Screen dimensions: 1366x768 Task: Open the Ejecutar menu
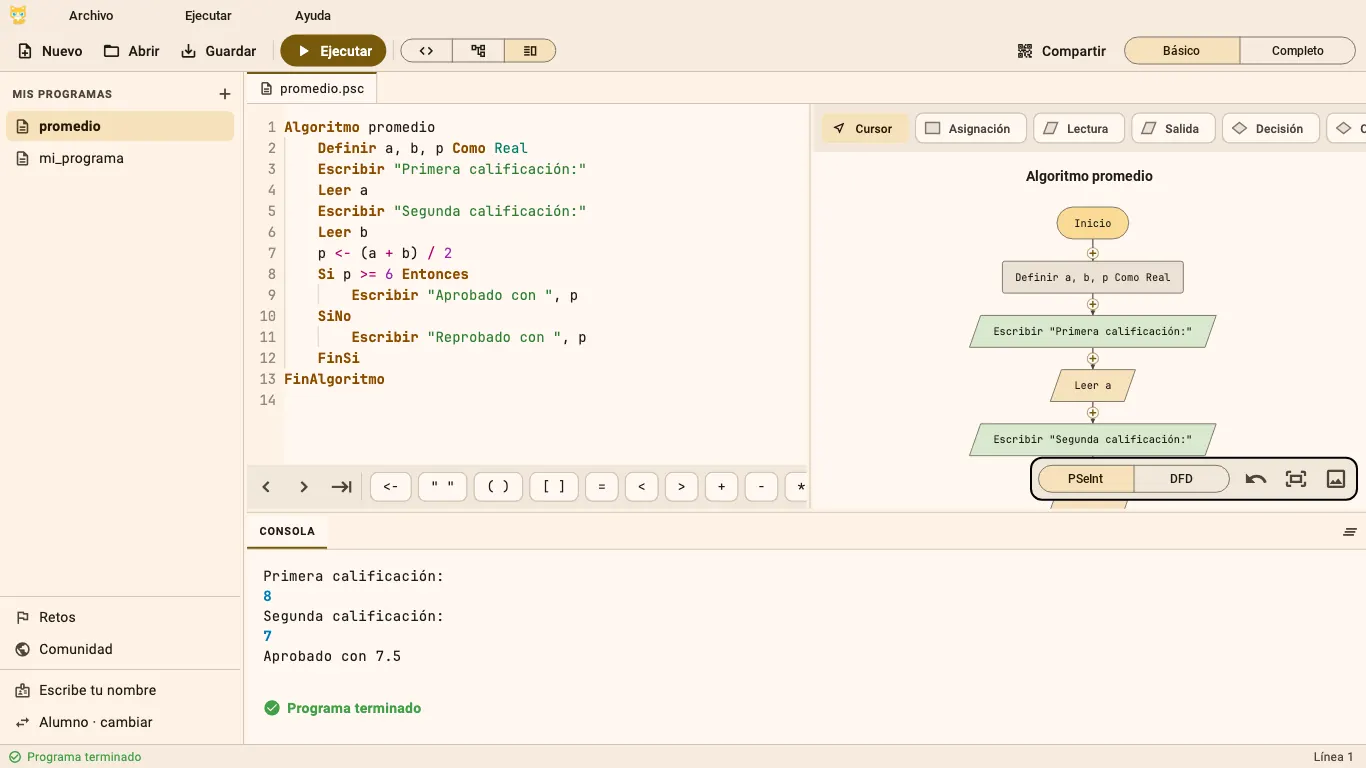pos(208,16)
